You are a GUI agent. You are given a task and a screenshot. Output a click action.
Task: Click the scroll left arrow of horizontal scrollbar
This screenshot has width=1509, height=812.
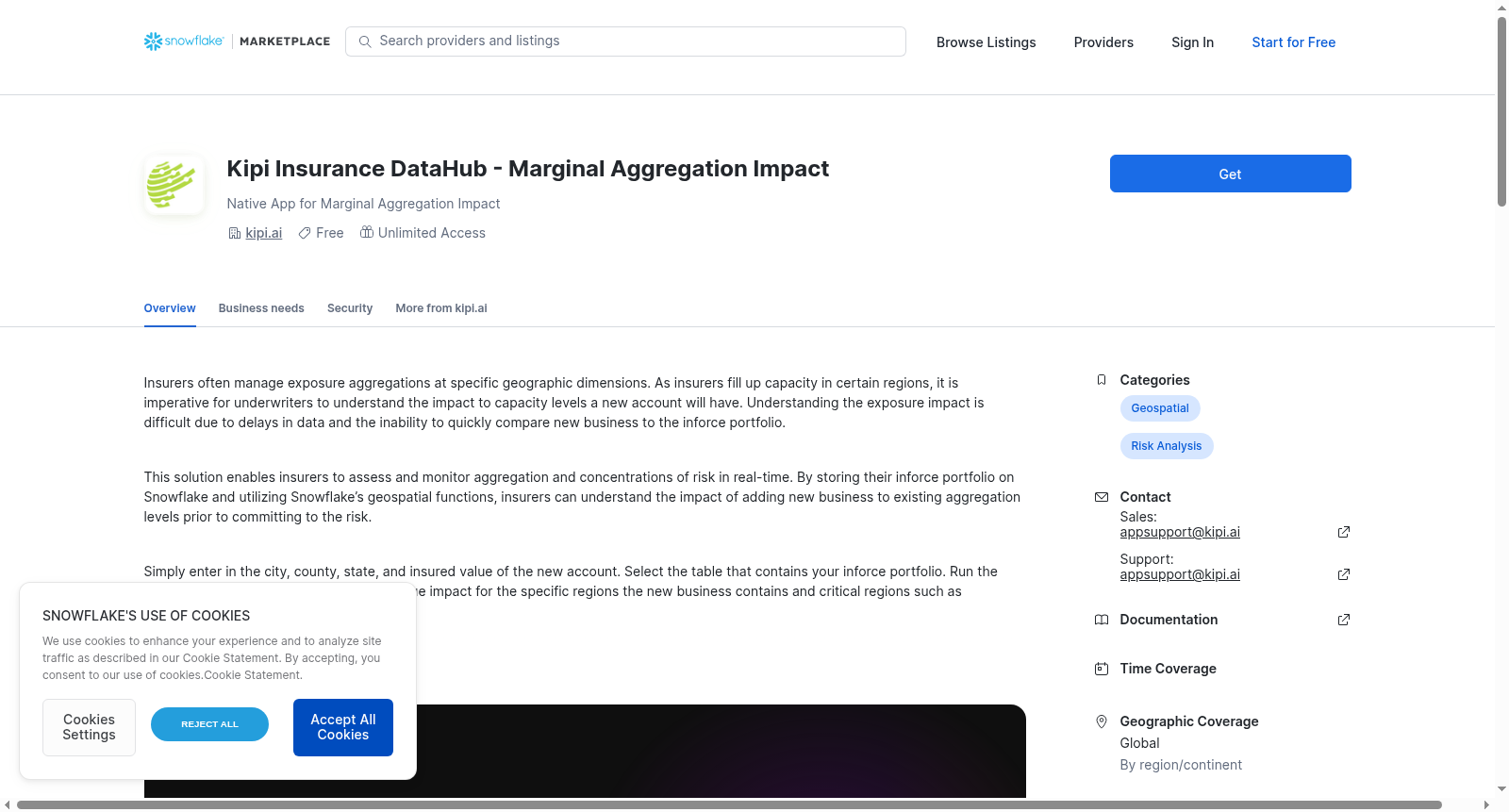point(8,804)
